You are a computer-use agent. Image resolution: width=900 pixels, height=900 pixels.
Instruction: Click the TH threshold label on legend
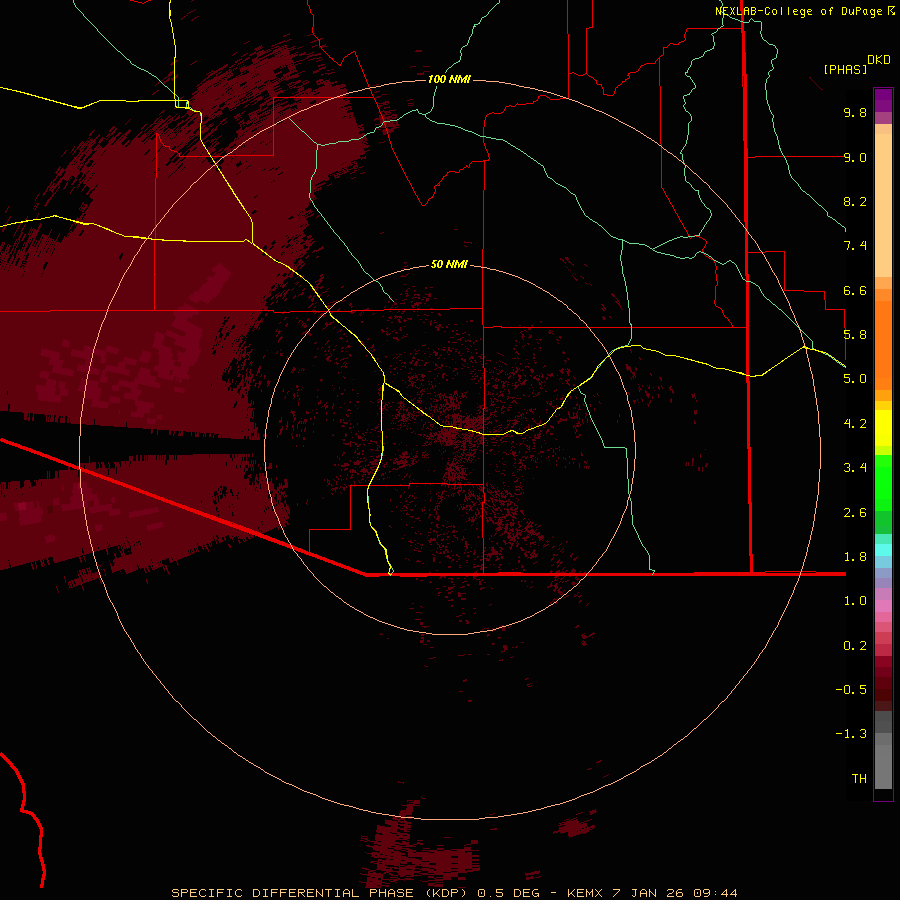859,779
